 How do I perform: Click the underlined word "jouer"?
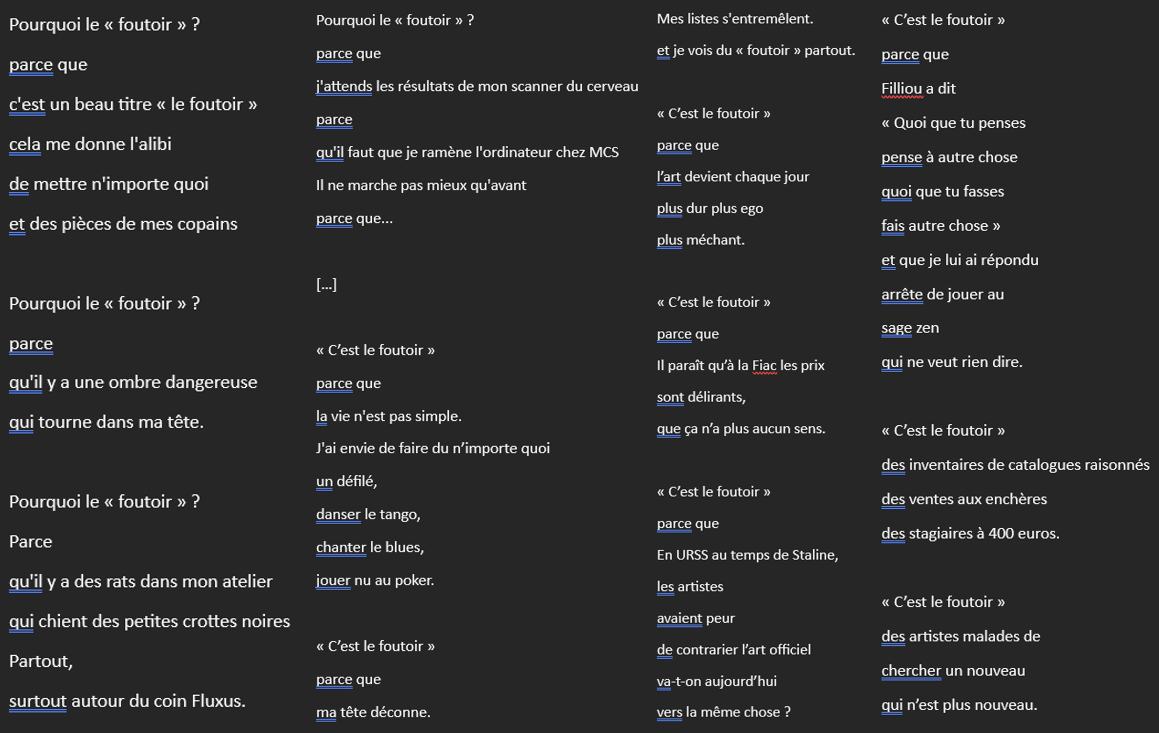pos(333,581)
